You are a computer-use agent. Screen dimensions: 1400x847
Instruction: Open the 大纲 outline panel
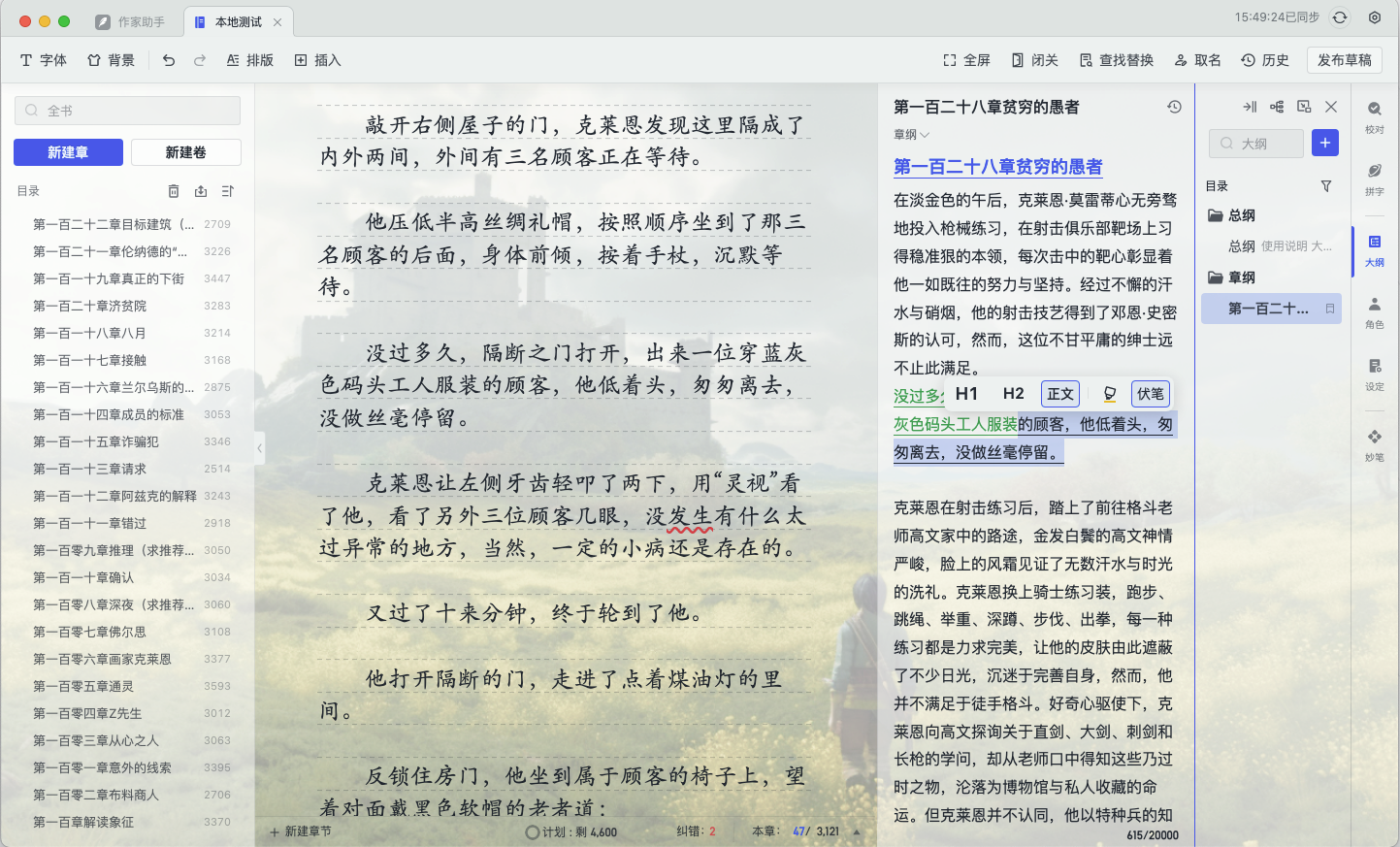(x=1375, y=249)
